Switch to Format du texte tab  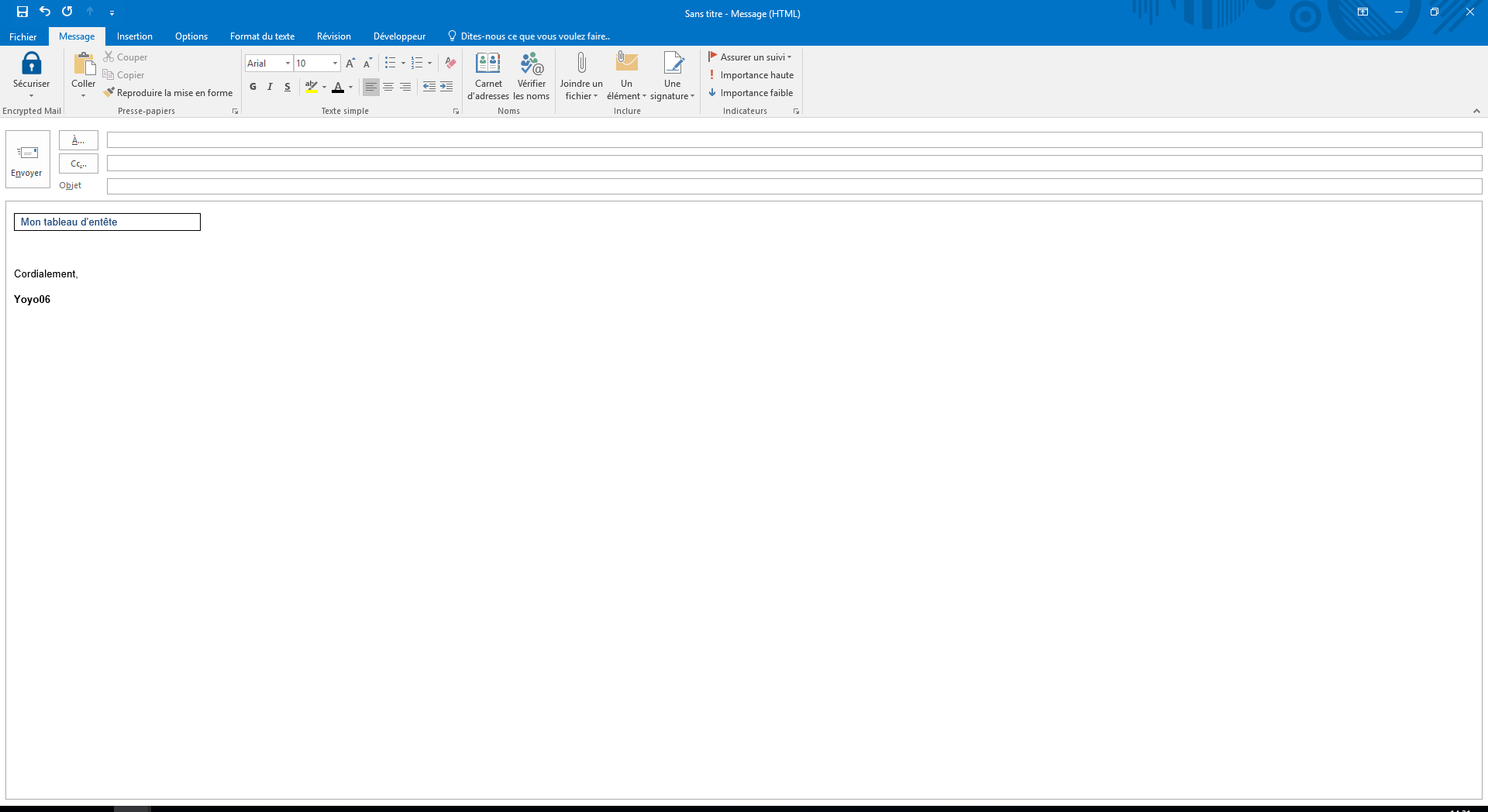pyautogui.click(x=262, y=36)
